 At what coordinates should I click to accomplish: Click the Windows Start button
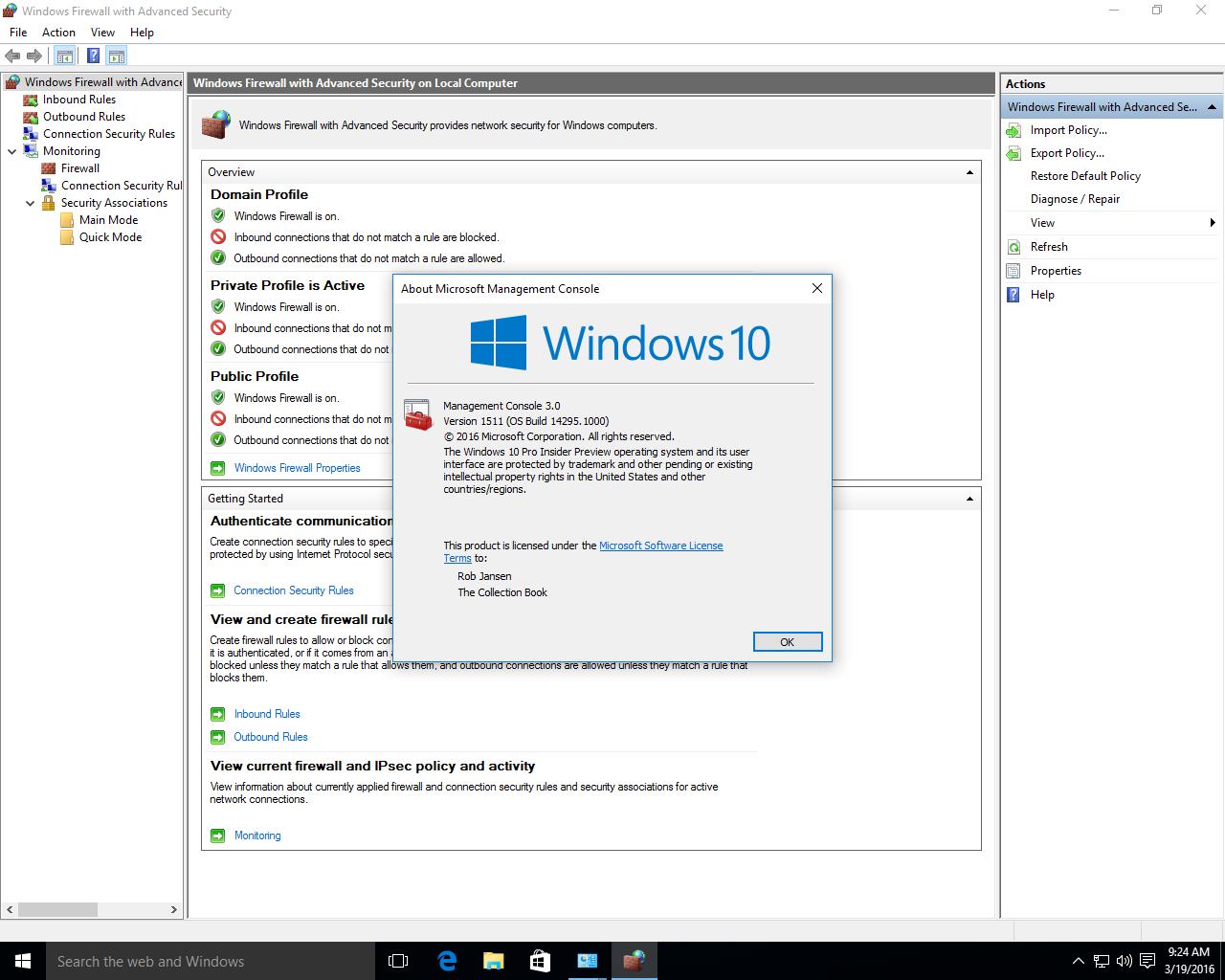click(x=23, y=961)
